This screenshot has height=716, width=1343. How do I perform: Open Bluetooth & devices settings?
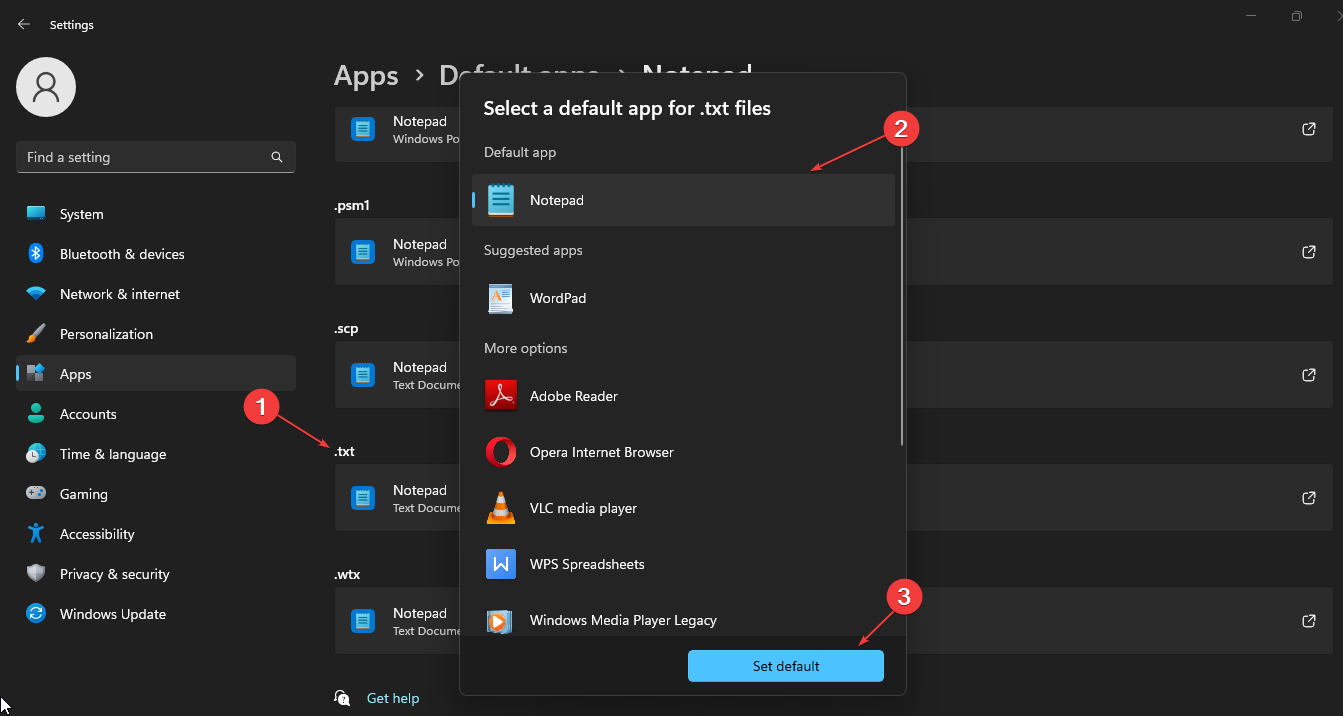[x=122, y=254]
